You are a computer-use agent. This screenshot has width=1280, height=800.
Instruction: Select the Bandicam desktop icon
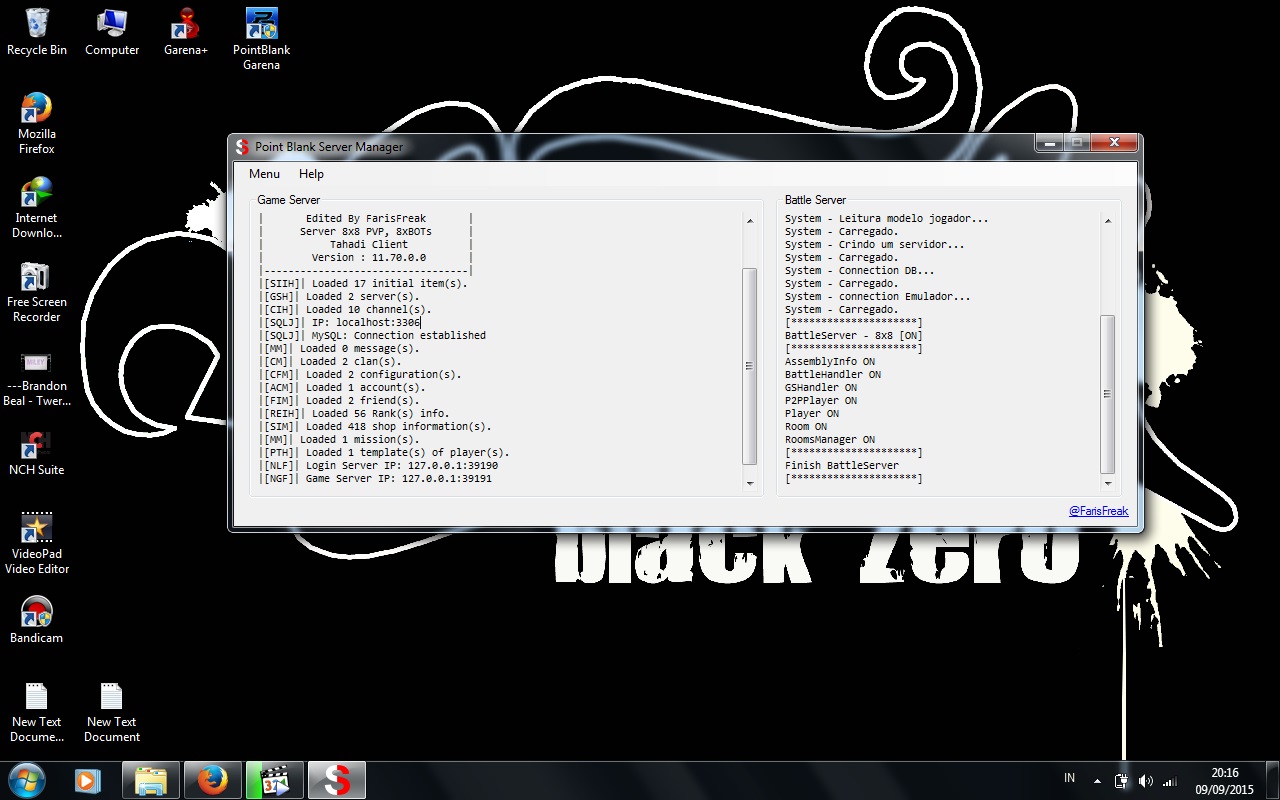(37, 620)
